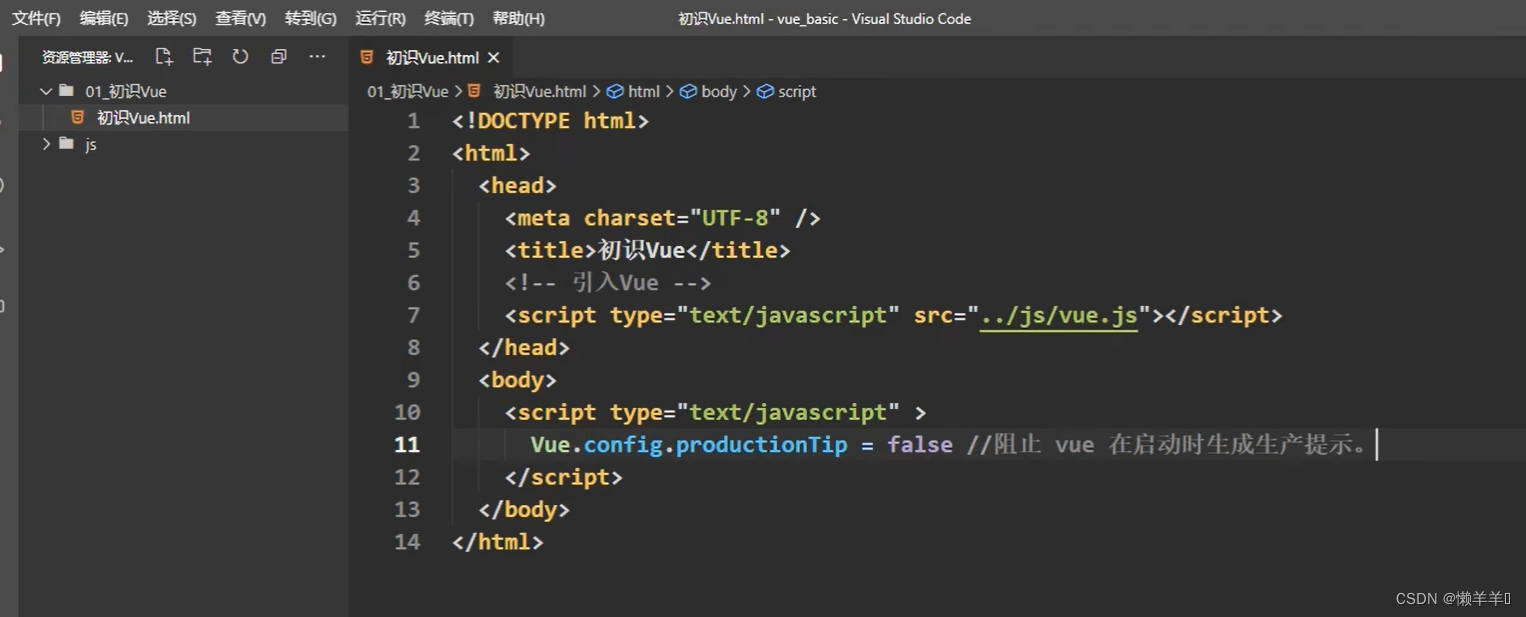Open the 终端(T) menu
This screenshot has width=1526, height=617.
tap(449, 18)
